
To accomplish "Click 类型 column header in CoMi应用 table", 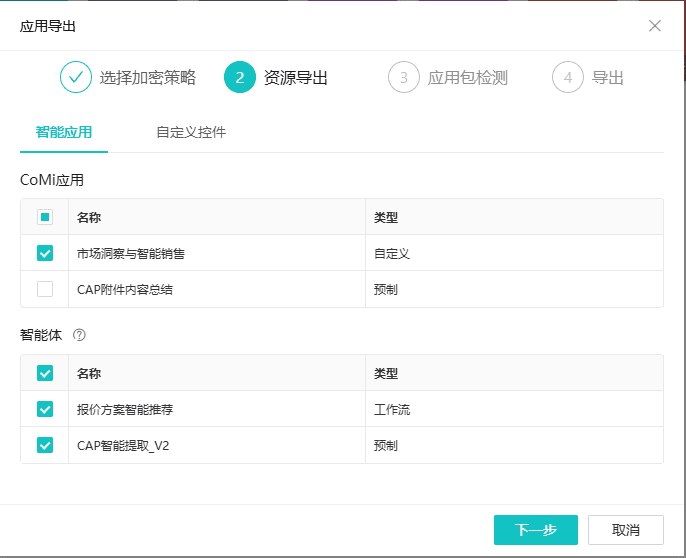I will click(x=514, y=217).
